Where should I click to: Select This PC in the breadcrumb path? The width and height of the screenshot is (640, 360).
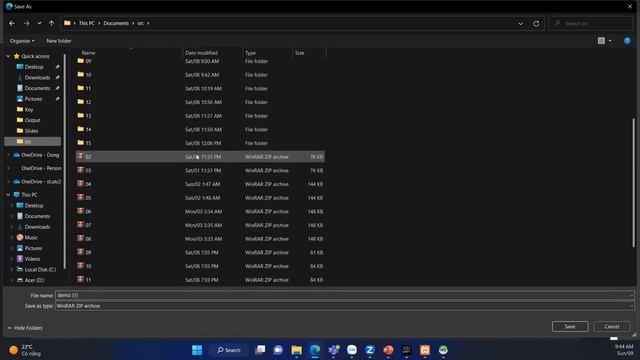(87, 23)
